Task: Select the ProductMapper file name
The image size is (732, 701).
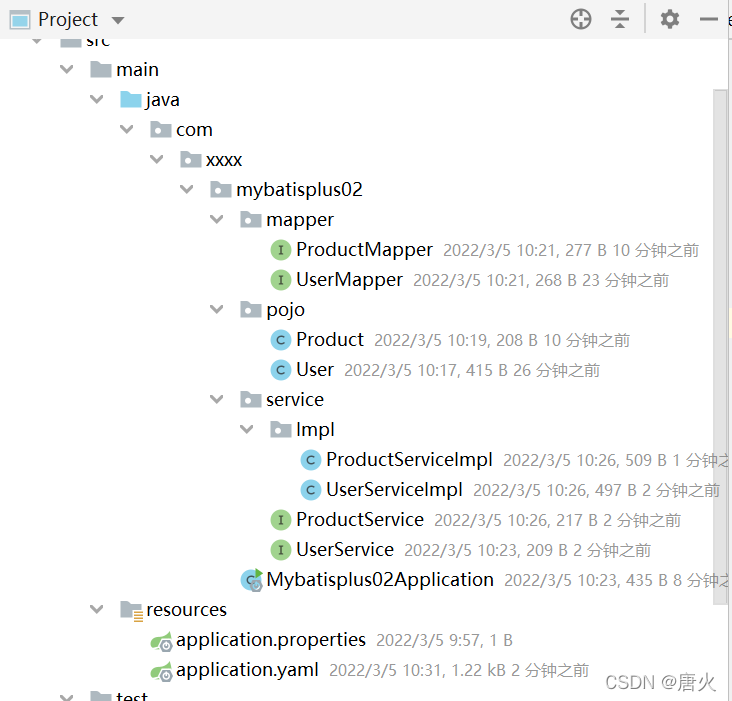Action: click(x=365, y=250)
